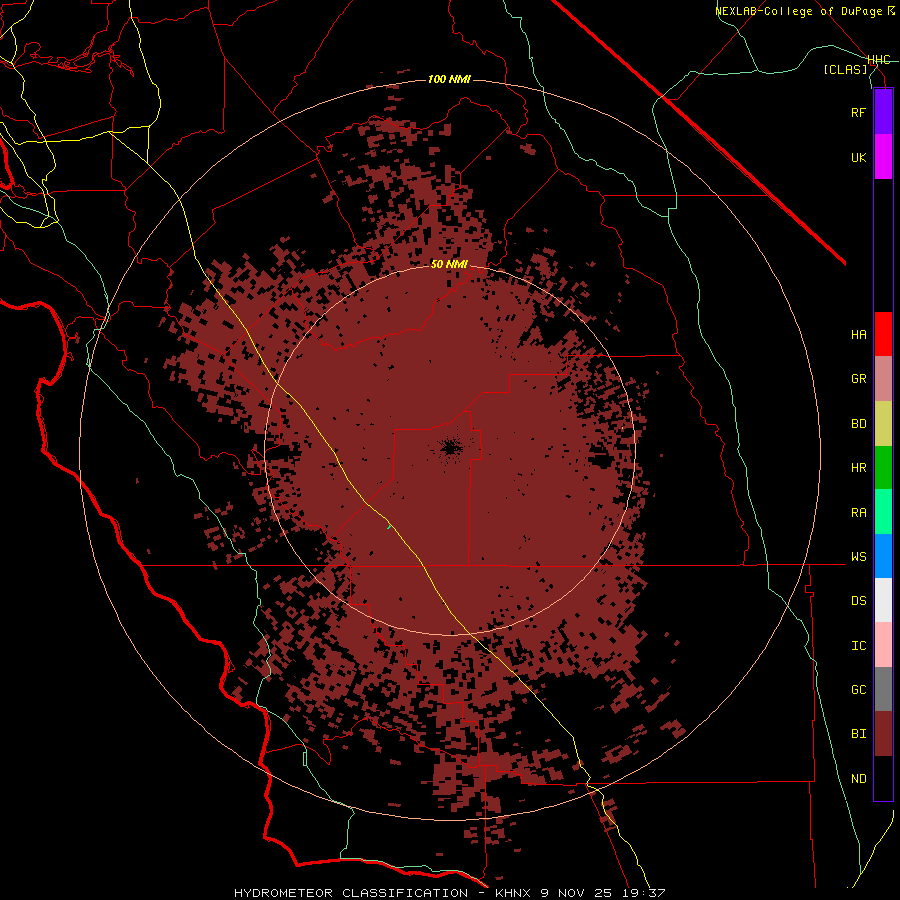Click the RA light-green legend swatch
The width and height of the screenshot is (900, 900).
883,512
